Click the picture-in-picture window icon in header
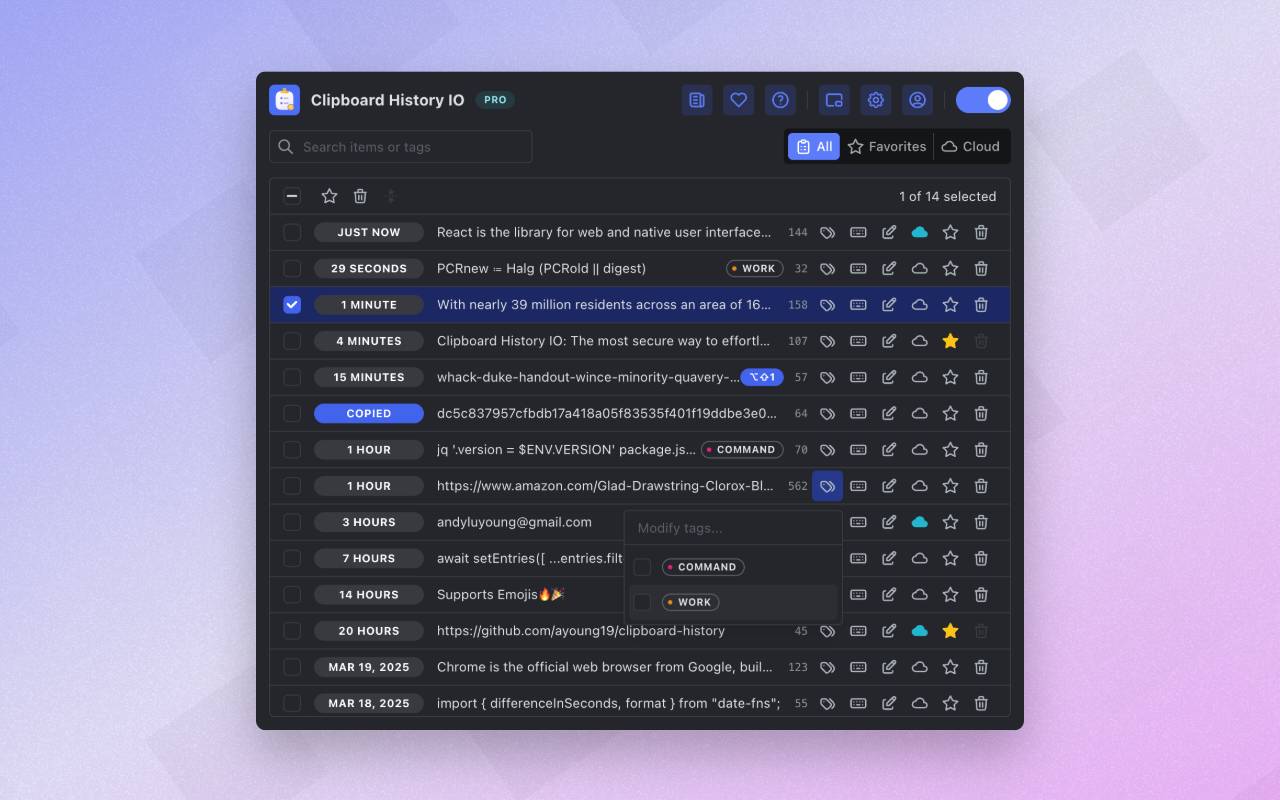 [x=833, y=100]
